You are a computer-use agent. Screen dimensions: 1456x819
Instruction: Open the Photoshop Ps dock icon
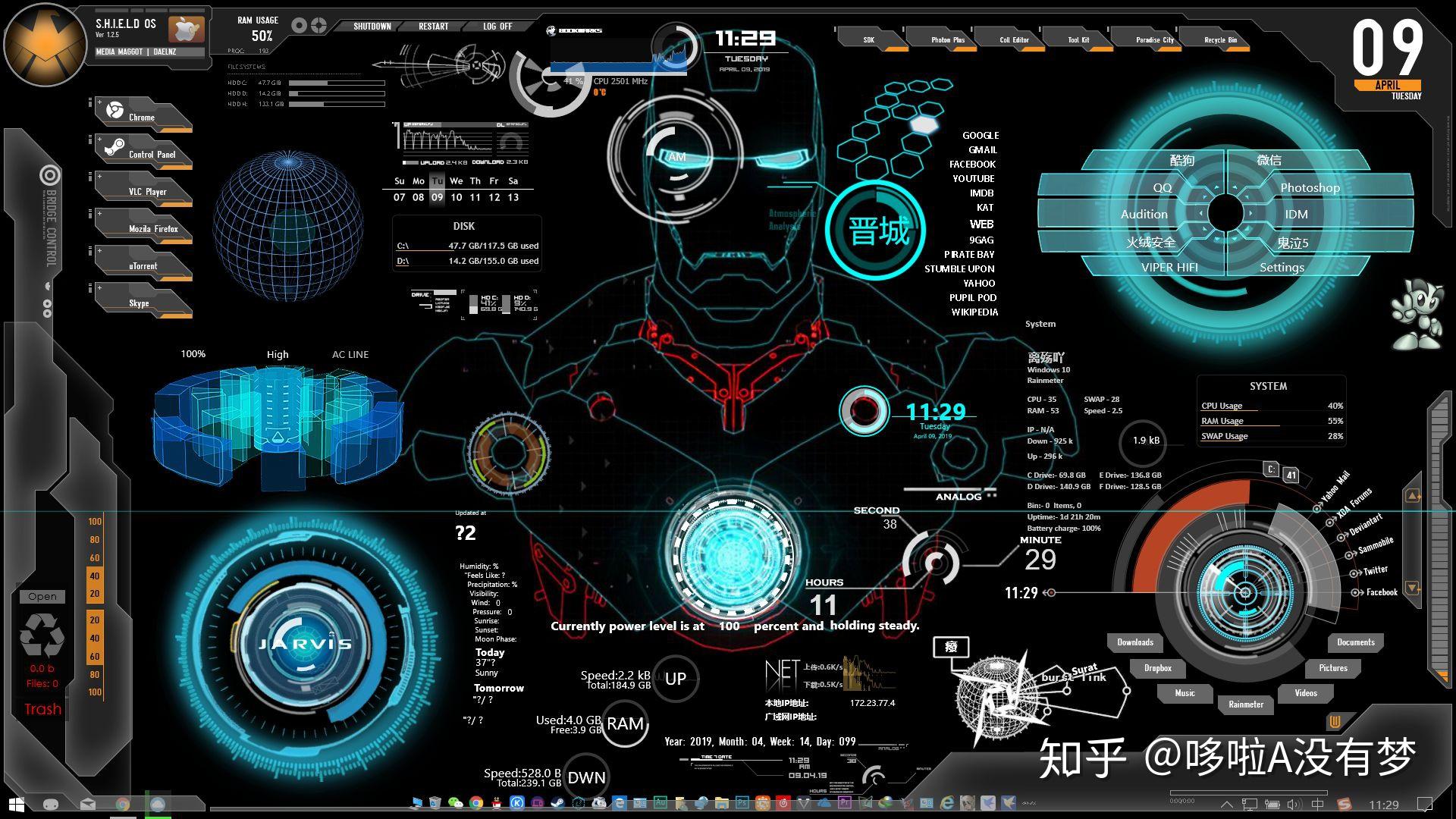click(x=742, y=802)
